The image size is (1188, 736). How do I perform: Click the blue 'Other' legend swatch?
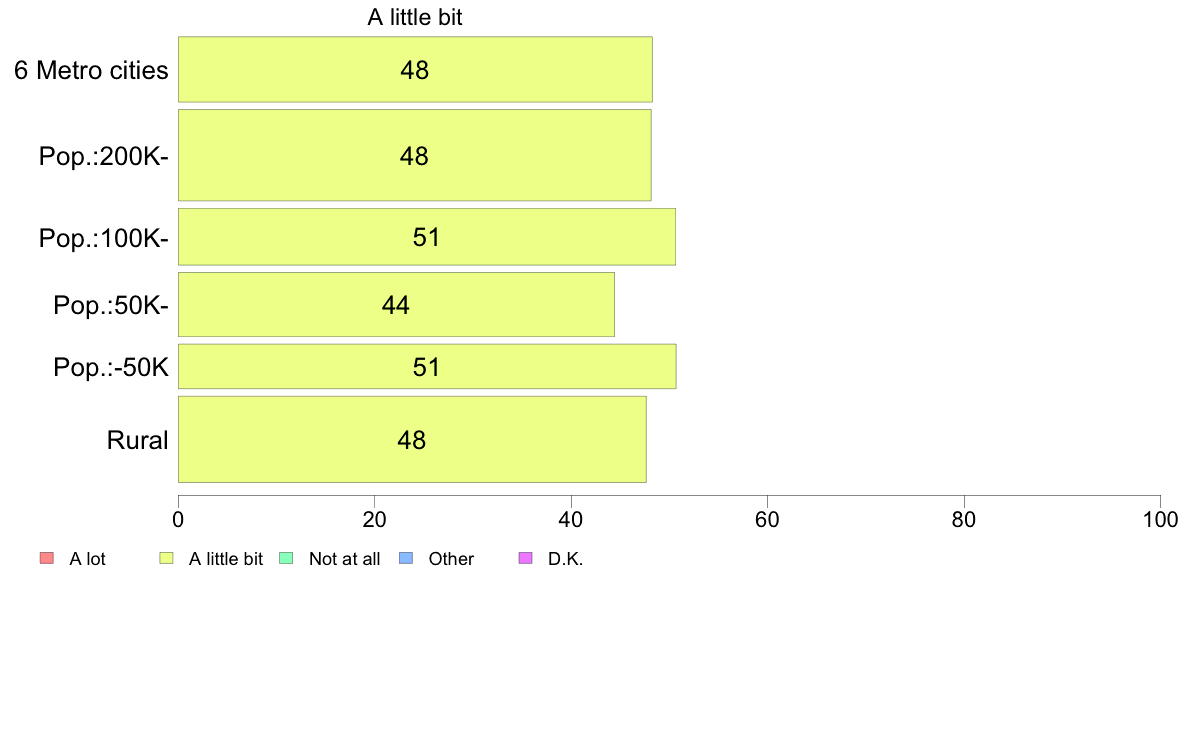coord(406,559)
